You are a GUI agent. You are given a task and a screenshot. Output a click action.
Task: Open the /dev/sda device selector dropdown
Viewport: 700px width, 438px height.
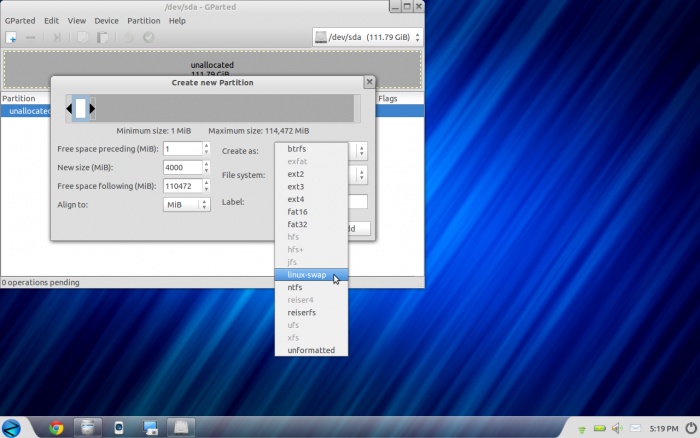367,37
